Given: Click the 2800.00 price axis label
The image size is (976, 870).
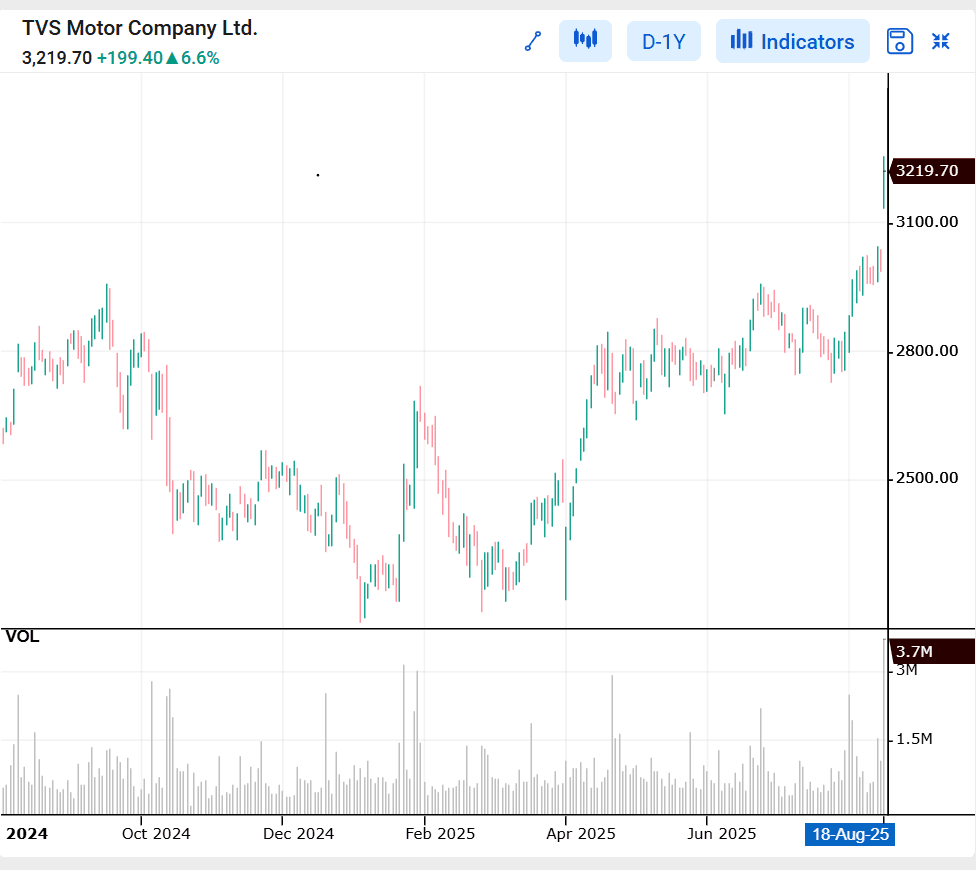Looking at the screenshot, I should 927,351.
